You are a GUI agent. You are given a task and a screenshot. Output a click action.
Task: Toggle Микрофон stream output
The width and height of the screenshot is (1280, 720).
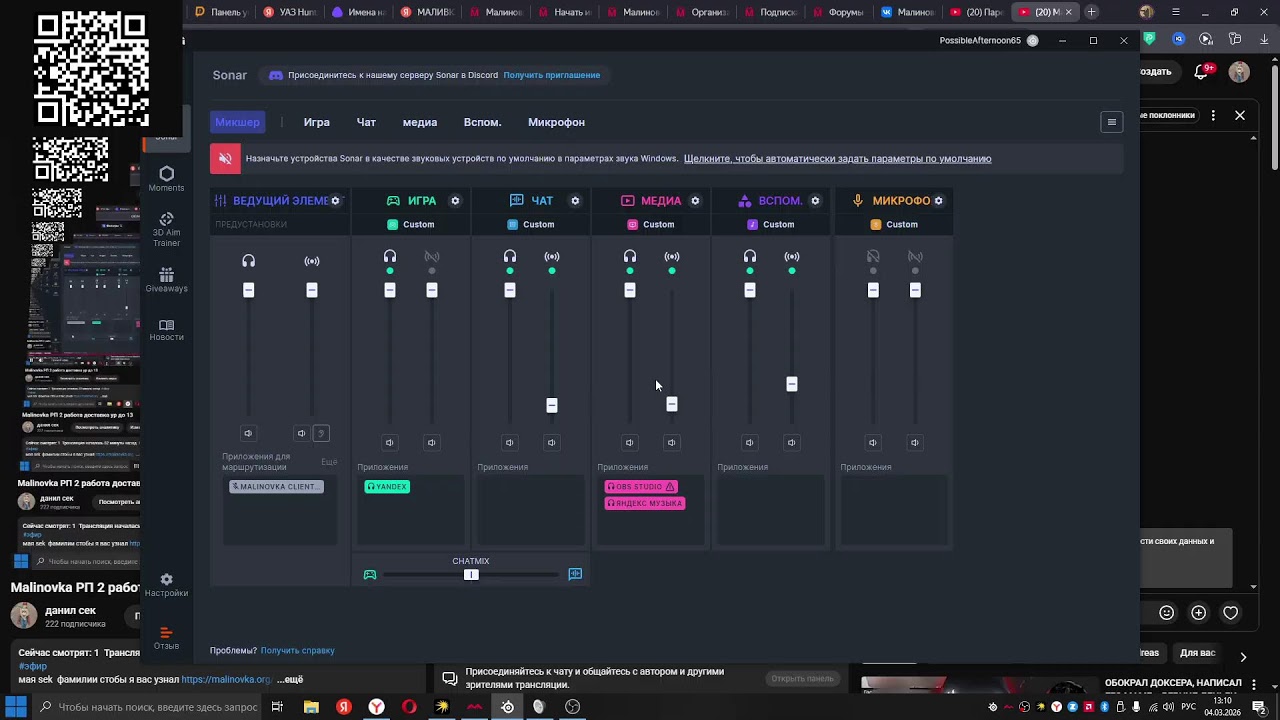pyautogui.click(x=915, y=257)
